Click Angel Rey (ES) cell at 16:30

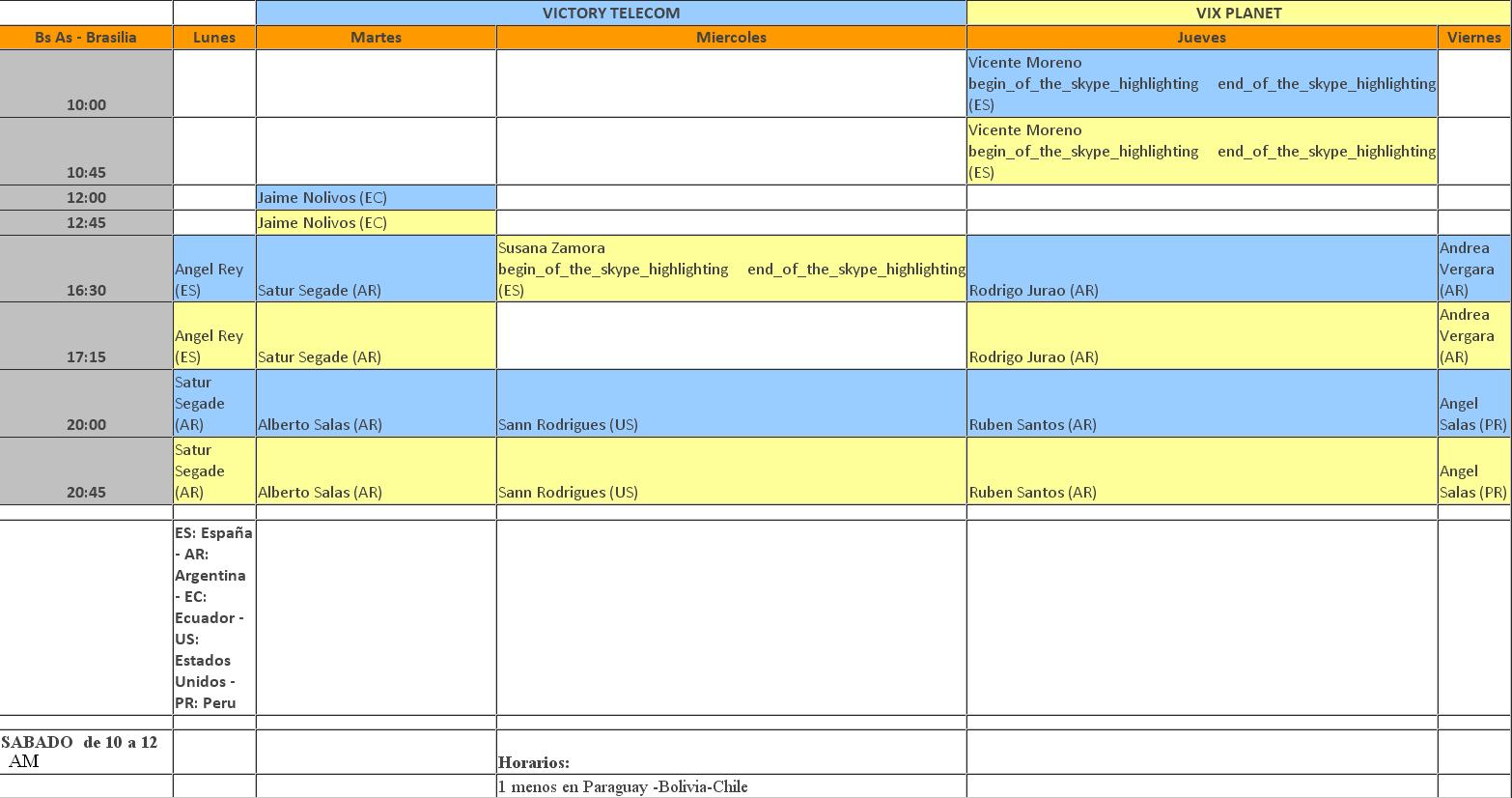(214, 269)
